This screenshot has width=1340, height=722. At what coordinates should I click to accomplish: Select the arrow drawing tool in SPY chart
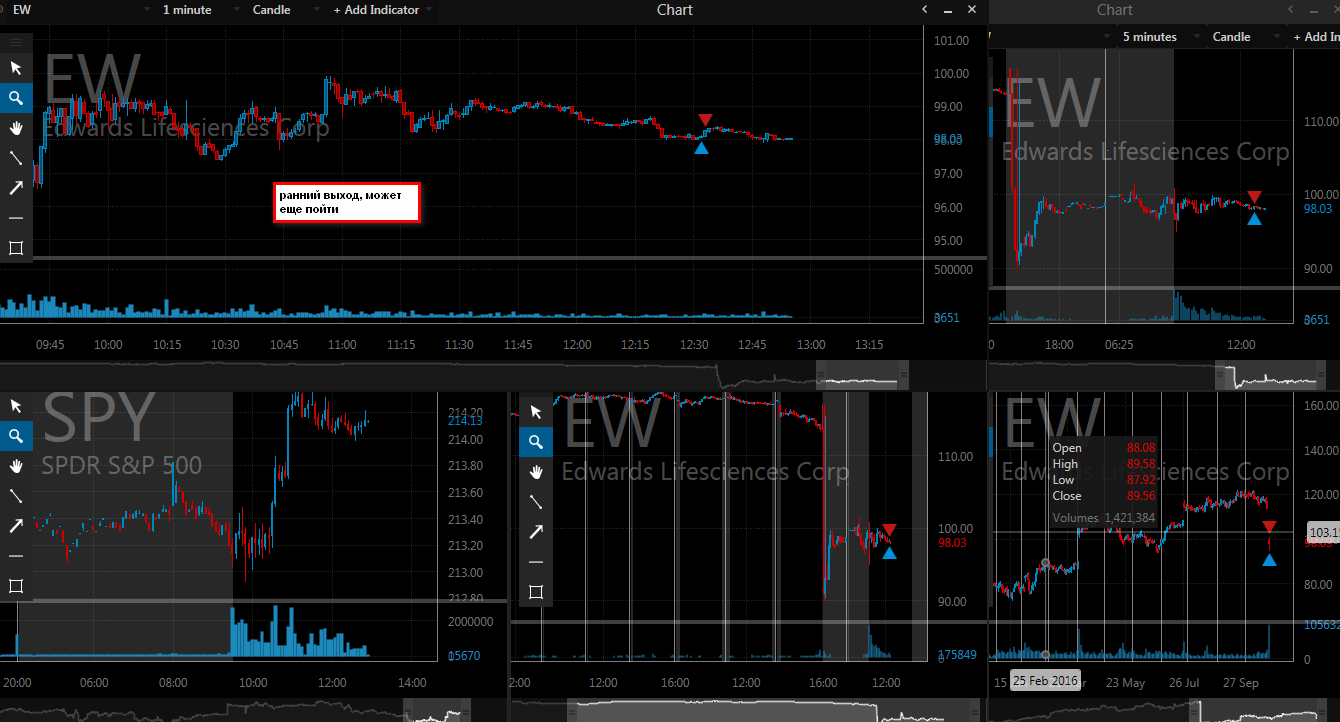16,526
